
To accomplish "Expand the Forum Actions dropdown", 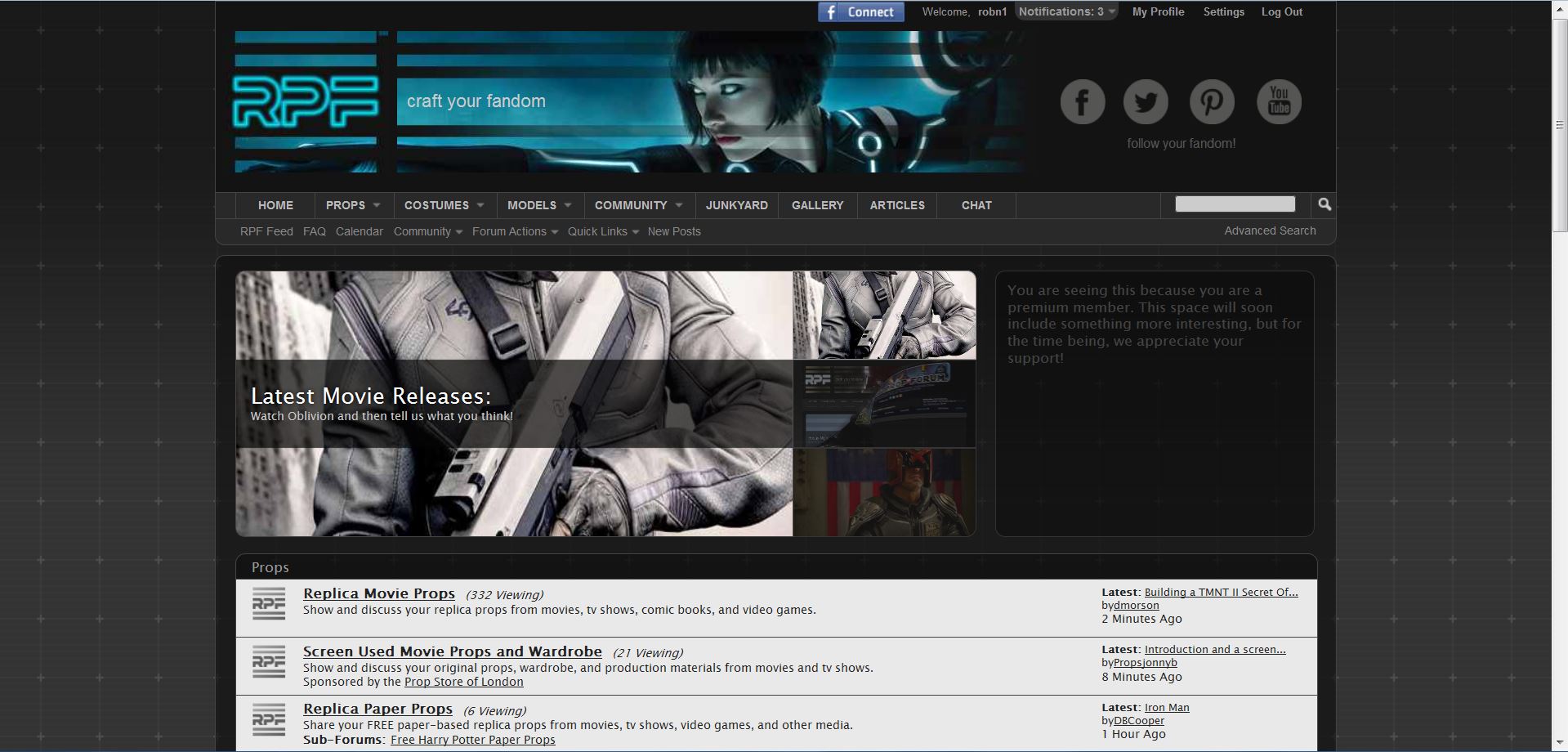I will click(x=515, y=231).
